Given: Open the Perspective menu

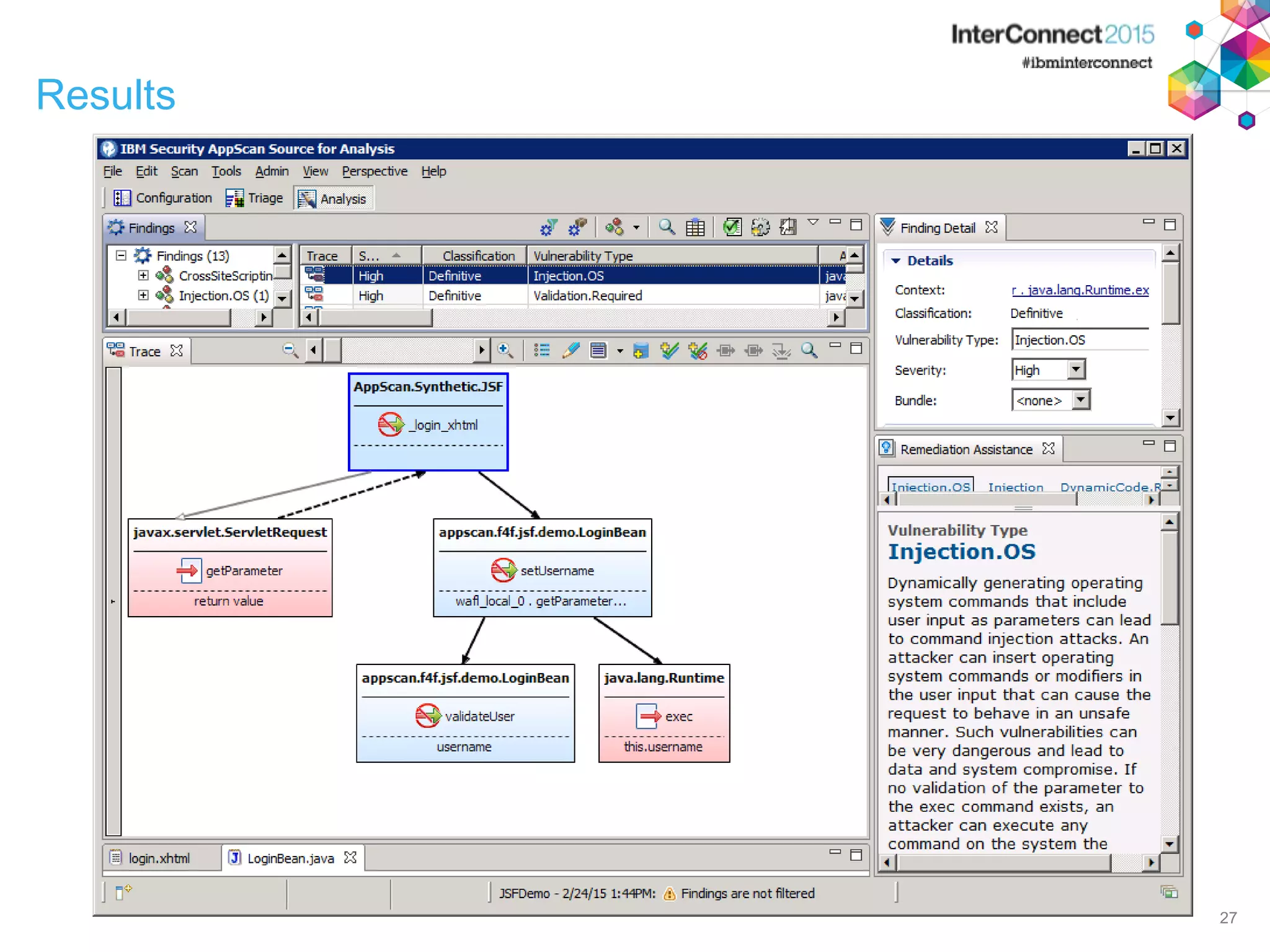Looking at the screenshot, I should [x=375, y=171].
